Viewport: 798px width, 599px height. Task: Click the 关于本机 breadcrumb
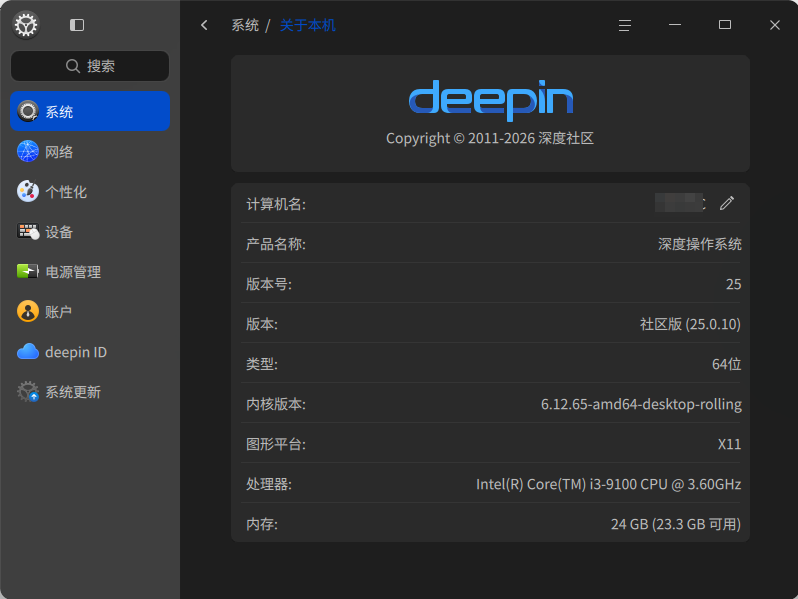click(x=307, y=25)
